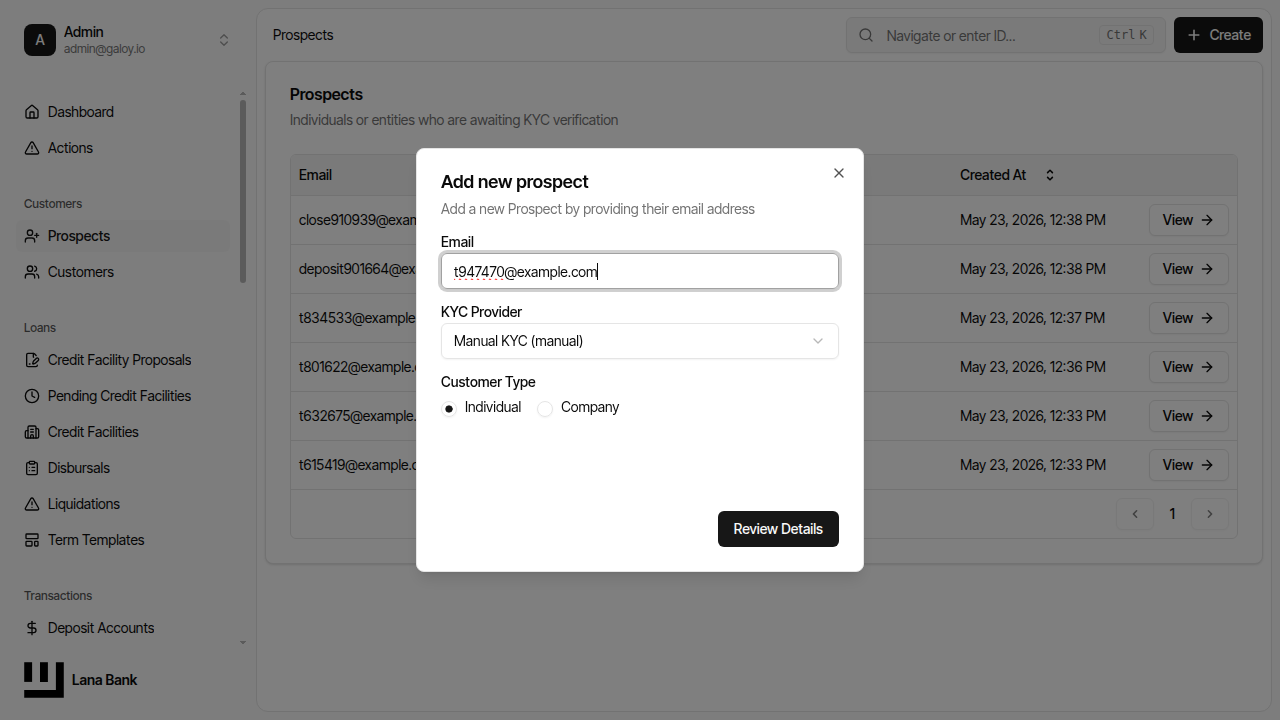This screenshot has height=720, width=1280.
Task: Sort by Created At column
Action: 1007,175
